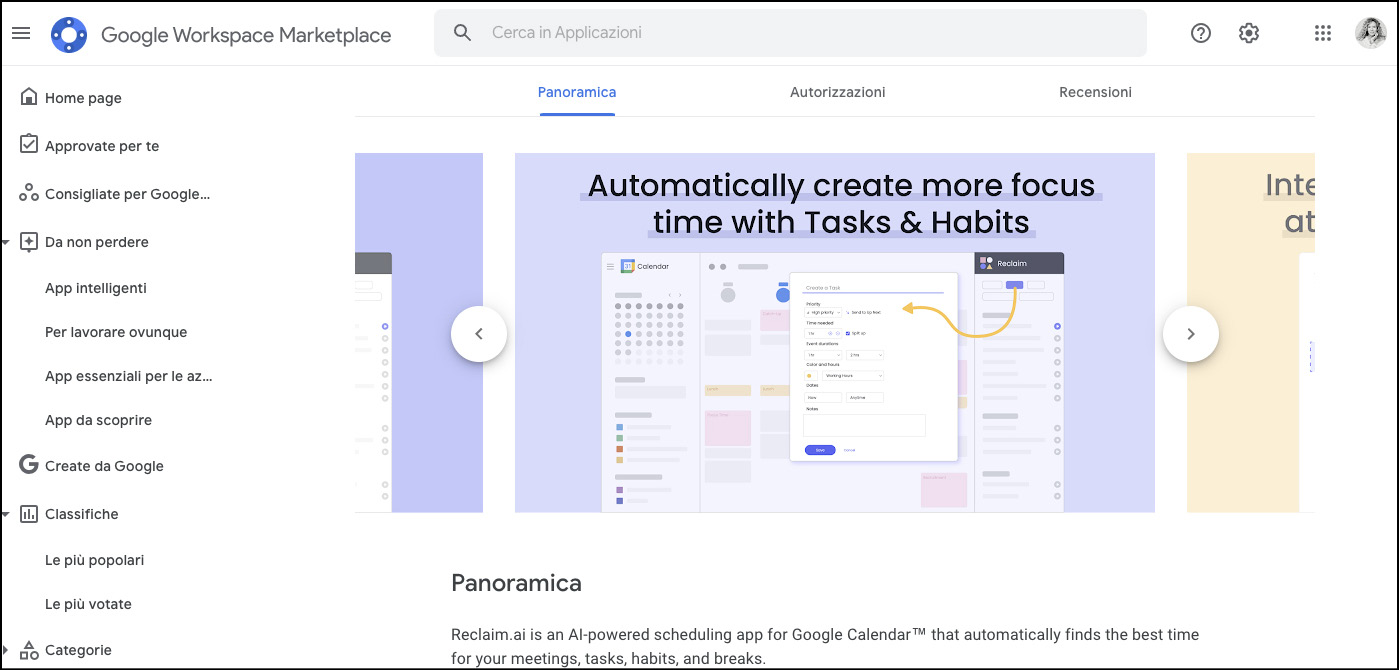Click the Tasks & Habits screenshot slide
The image size is (1399, 670).
[835, 333]
